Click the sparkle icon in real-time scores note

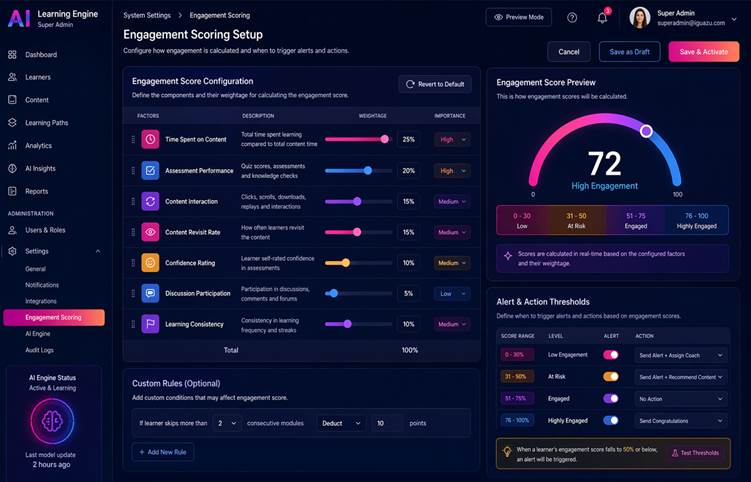(x=508, y=256)
